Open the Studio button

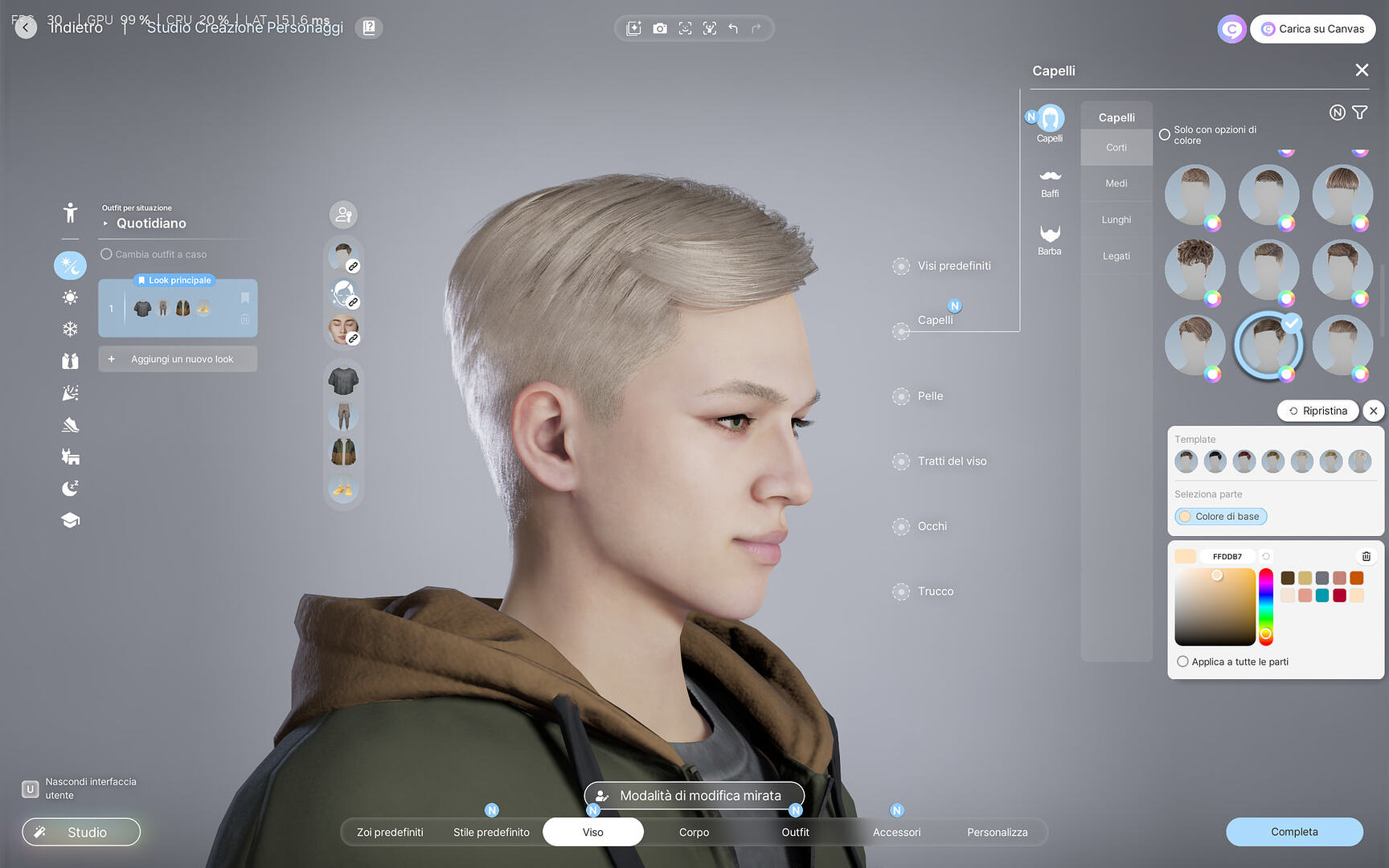pyautogui.click(x=81, y=832)
